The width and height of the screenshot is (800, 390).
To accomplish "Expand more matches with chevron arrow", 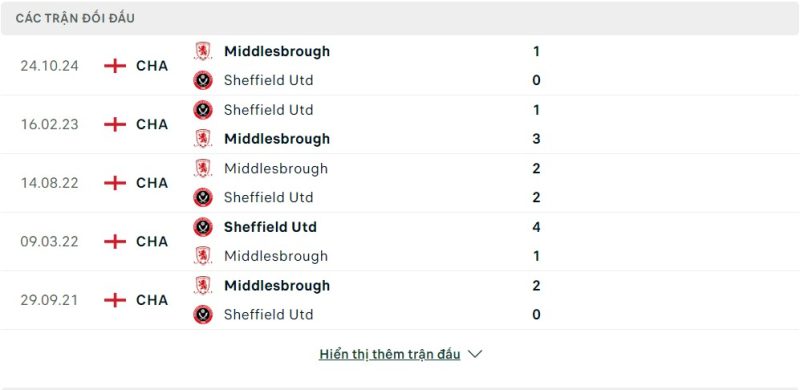I will (475, 354).
